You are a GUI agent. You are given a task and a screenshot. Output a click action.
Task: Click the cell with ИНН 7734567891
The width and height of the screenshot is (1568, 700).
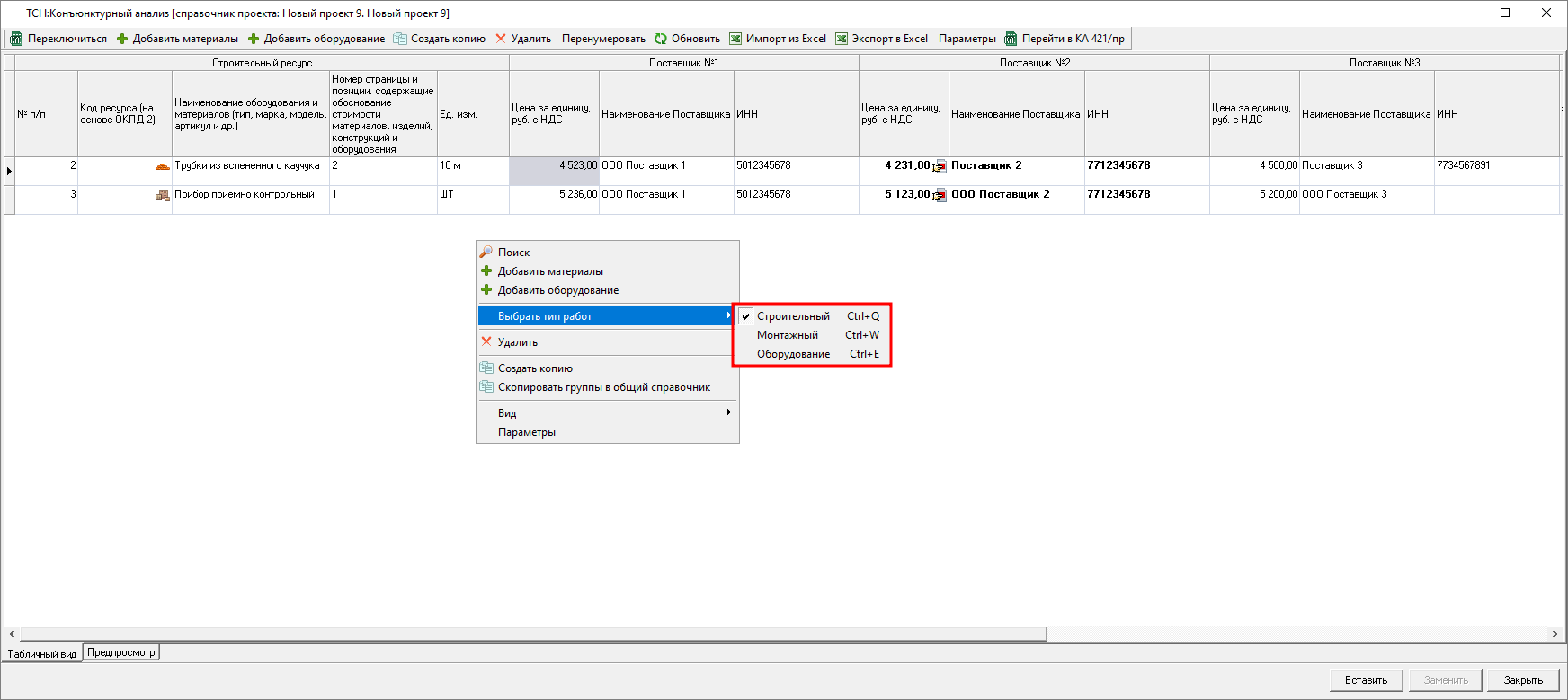point(1497,172)
